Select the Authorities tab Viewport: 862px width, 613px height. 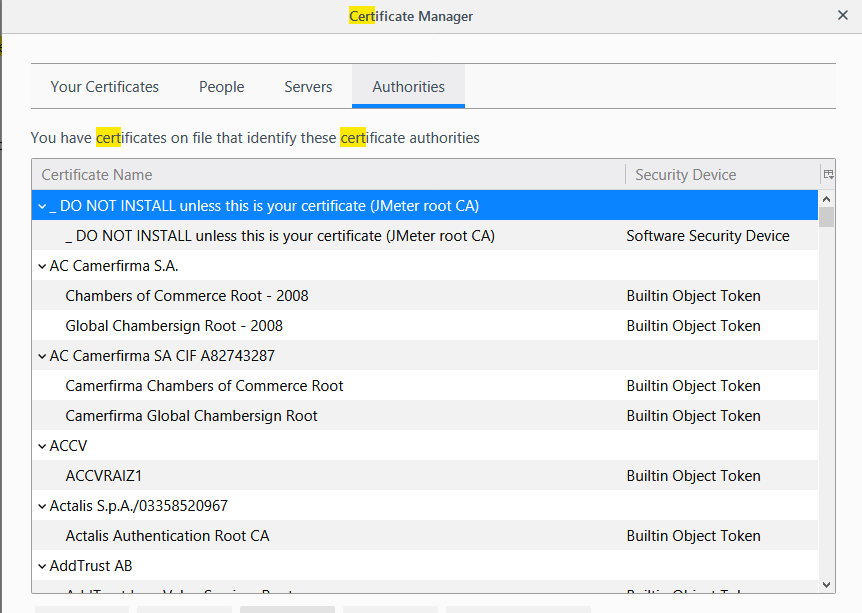(408, 87)
